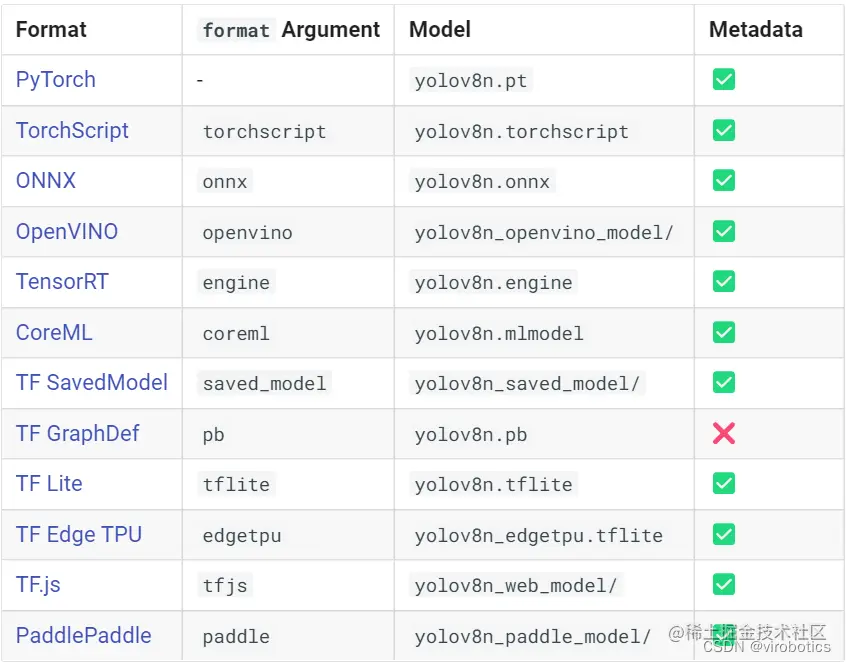Click the yolov8n.onnx model code text

pos(482,182)
